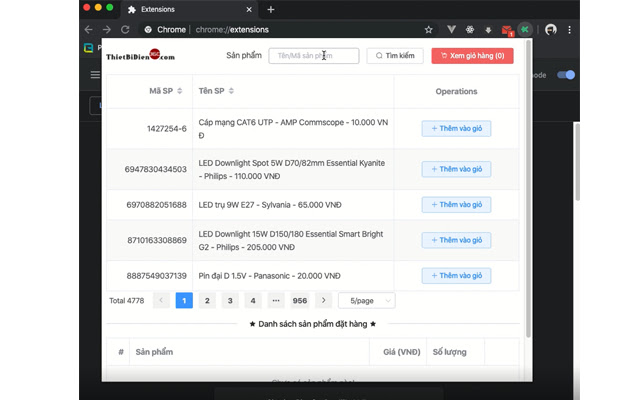Open the Chrome profile avatar
Image resolution: width=640 pixels, height=400 pixels.
pos(551,29)
